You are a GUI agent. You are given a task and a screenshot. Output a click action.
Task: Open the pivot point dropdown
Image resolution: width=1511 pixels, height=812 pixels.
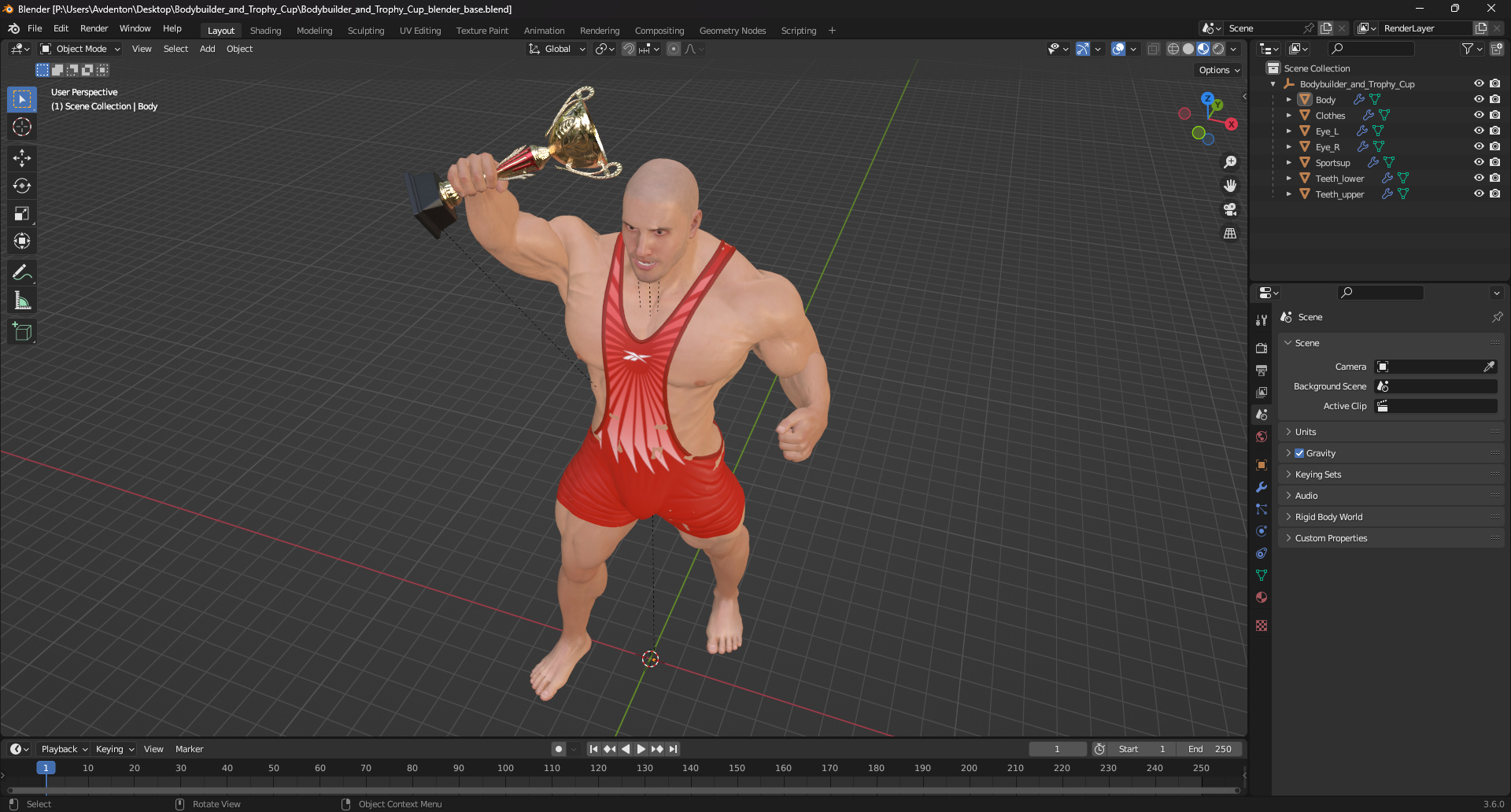pos(604,49)
